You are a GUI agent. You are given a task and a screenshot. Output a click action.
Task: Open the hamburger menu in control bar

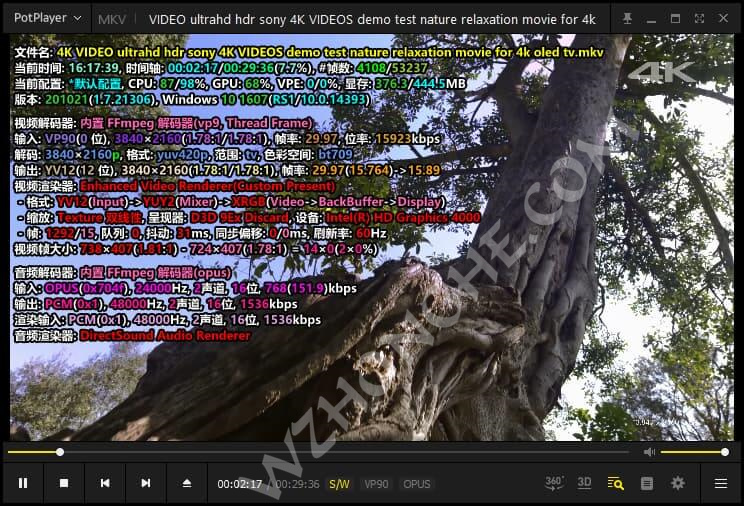pyautogui.click(x=720, y=484)
